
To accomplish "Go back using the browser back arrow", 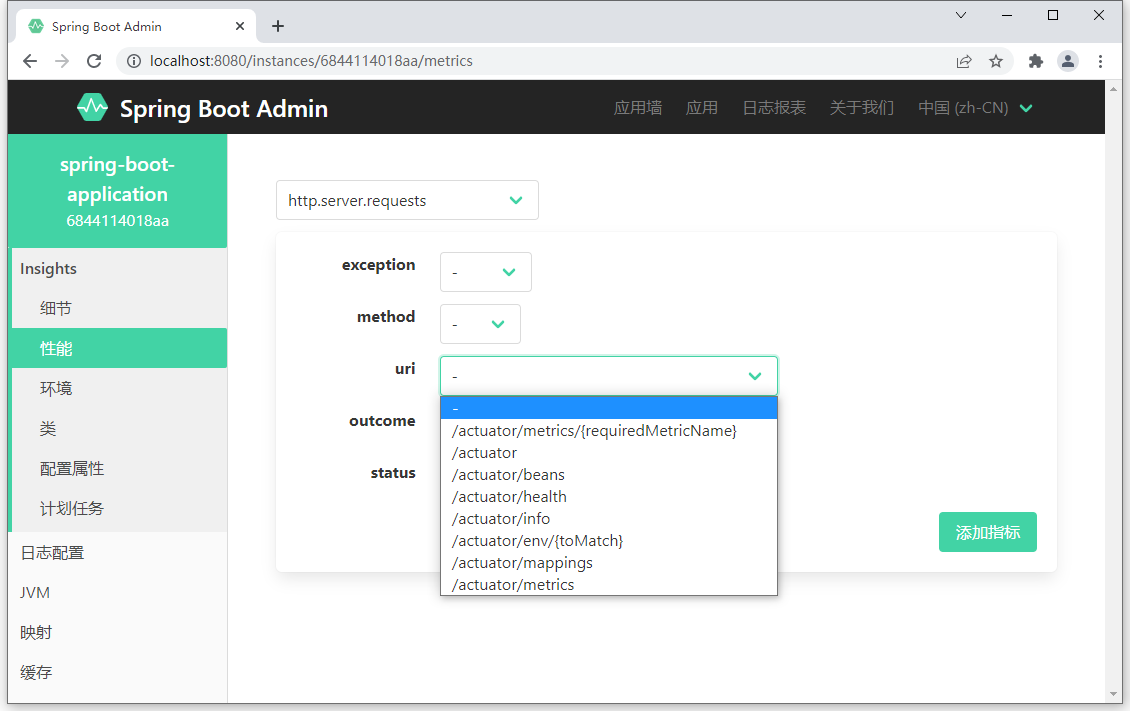I will [30, 61].
